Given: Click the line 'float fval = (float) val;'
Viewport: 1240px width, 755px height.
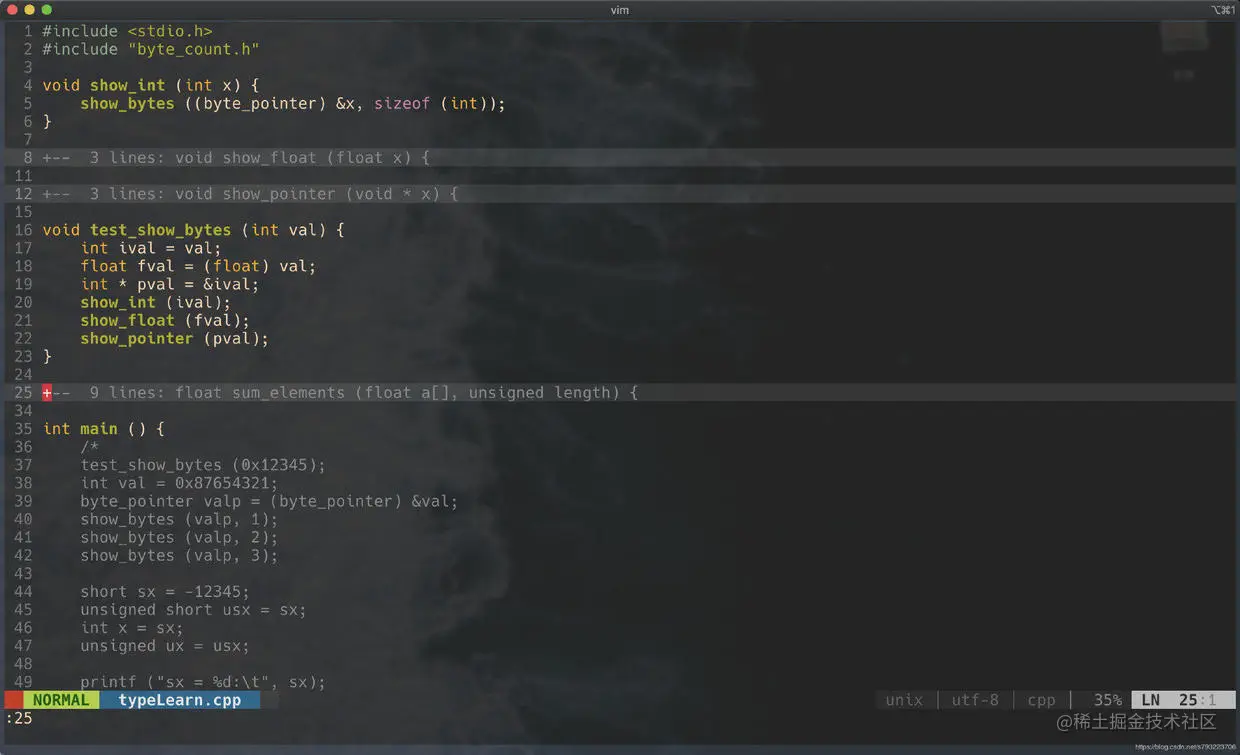Looking at the screenshot, I should point(198,265).
